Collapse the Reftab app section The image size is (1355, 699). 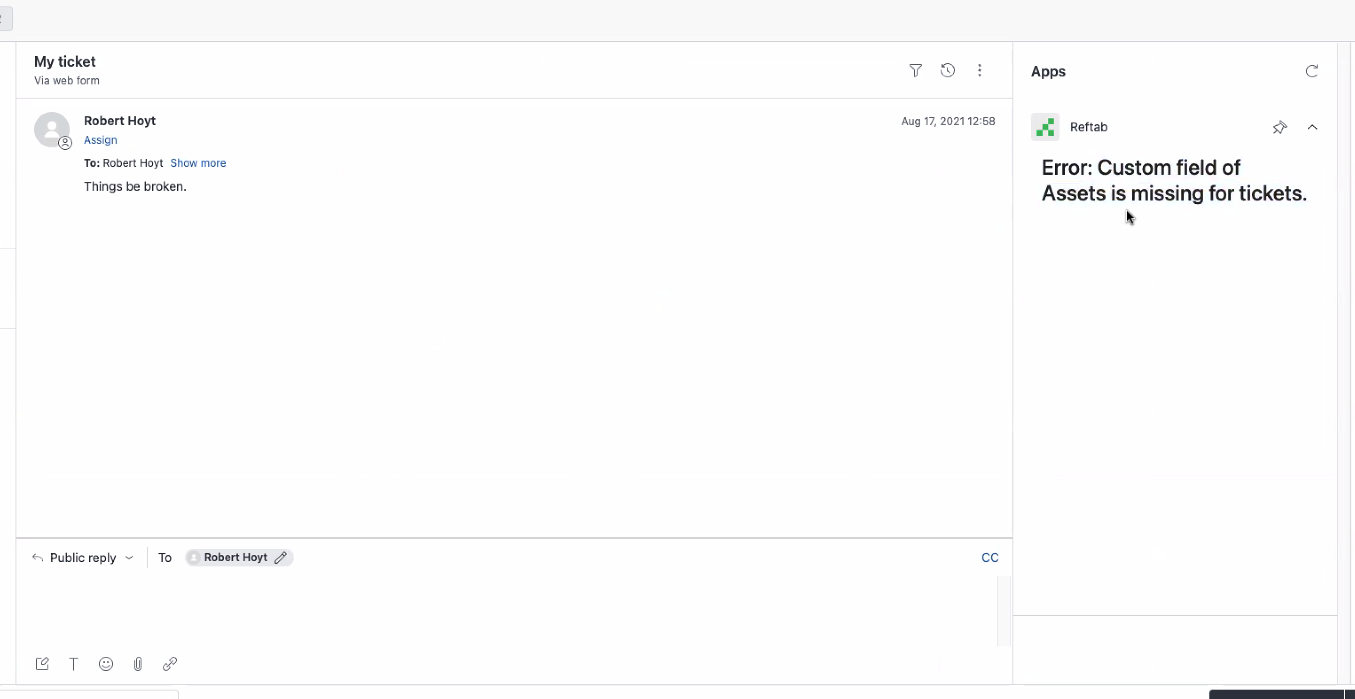click(1313, 127)
